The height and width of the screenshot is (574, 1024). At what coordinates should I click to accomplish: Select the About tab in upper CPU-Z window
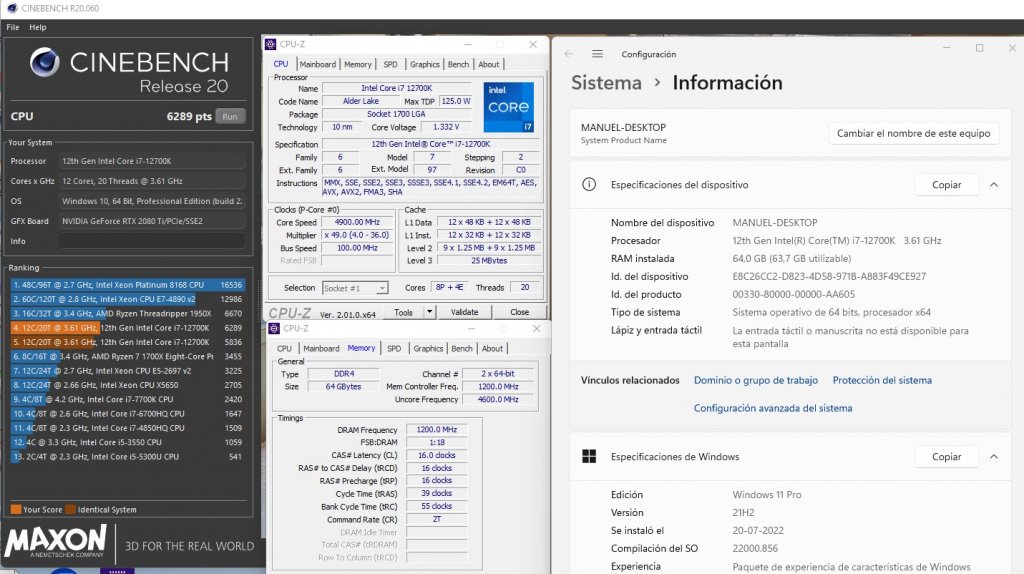click(488, 64)
